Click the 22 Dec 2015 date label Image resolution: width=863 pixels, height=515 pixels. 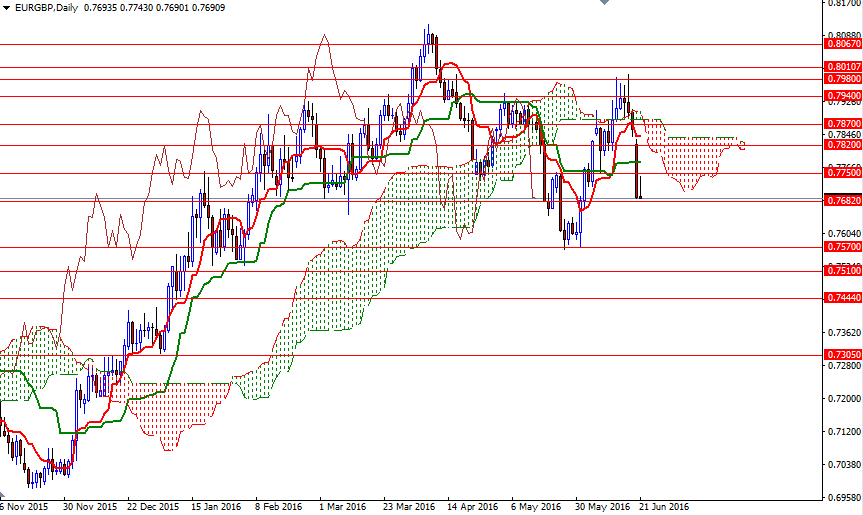[153, 507]
